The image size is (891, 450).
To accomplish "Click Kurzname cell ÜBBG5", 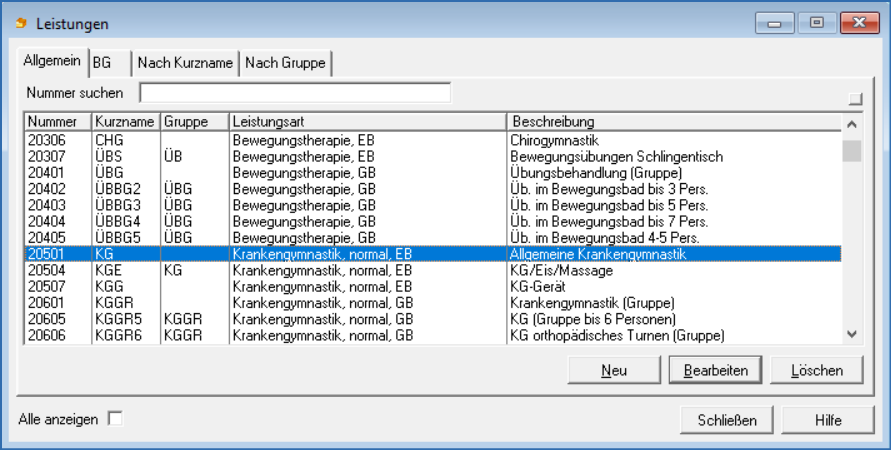I will tap(118, 238).
